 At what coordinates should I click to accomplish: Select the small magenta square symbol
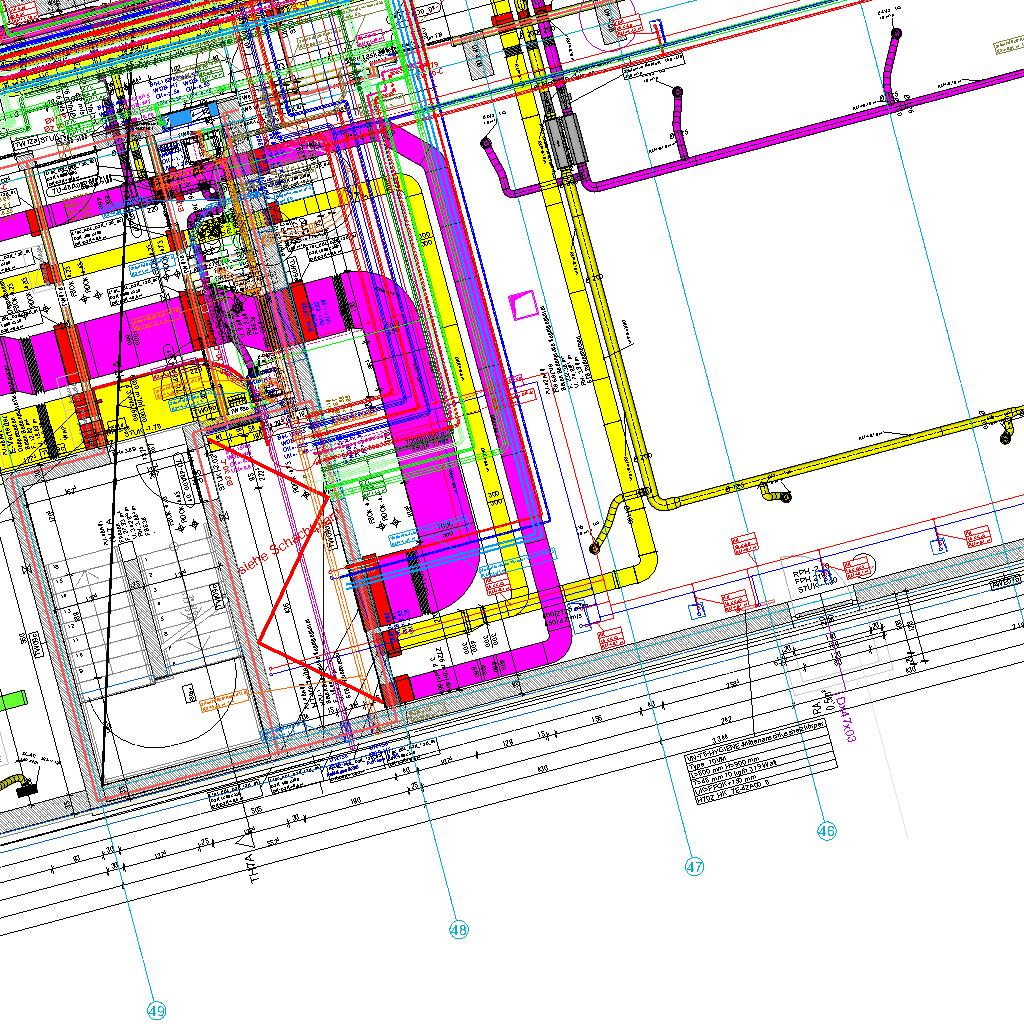[x=522, y=306]
